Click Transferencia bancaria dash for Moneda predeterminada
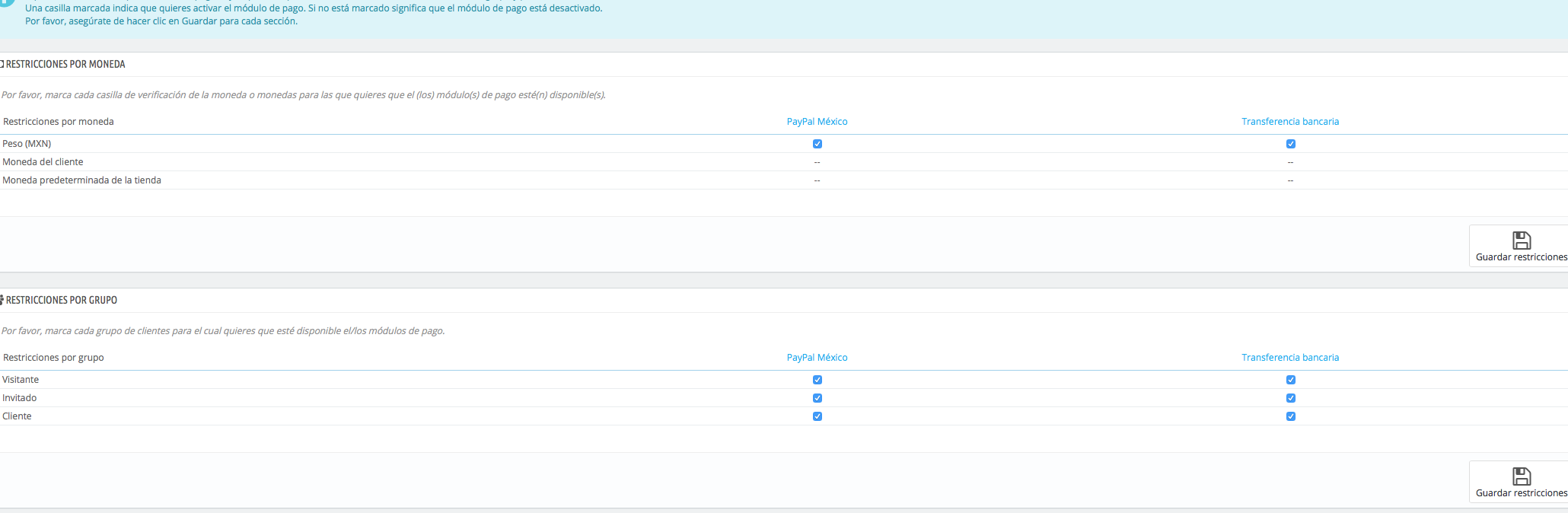Screen dimensions: 1568x513 coord(1290,180)
